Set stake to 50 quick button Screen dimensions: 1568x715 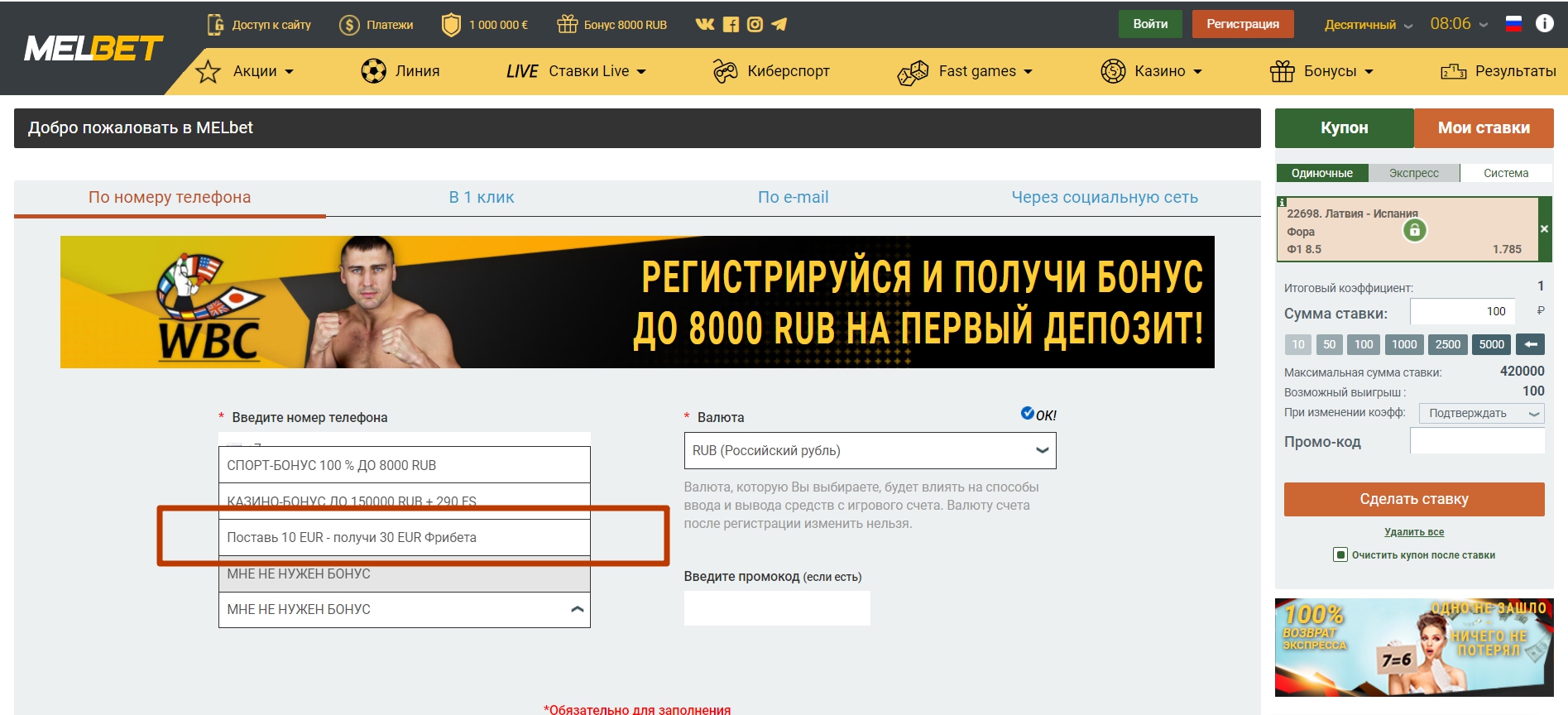point(1329,344)
